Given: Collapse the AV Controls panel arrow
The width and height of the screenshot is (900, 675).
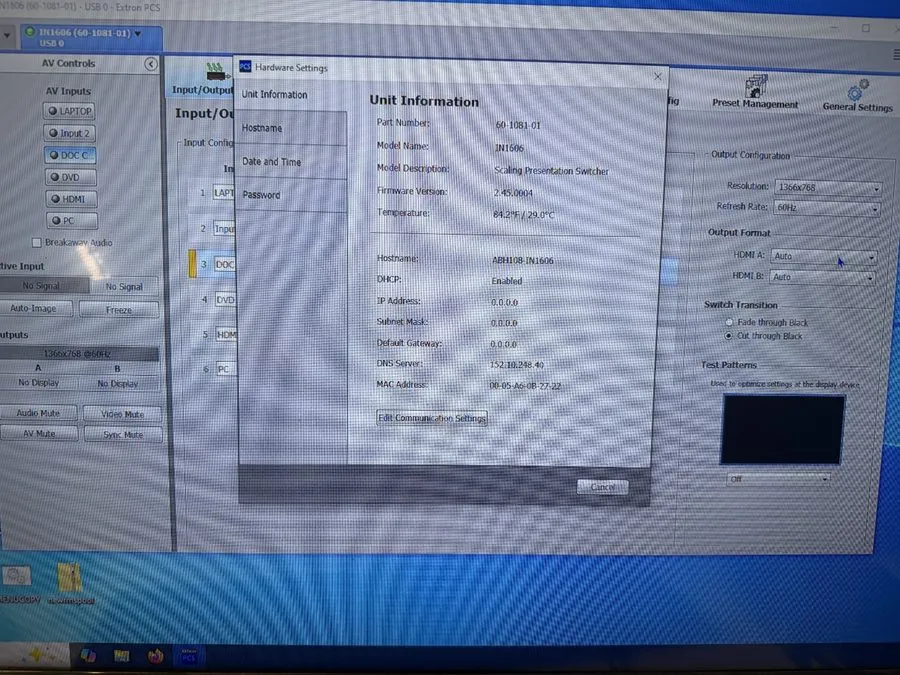Looking at the screenshot, I should click(150, 64).
